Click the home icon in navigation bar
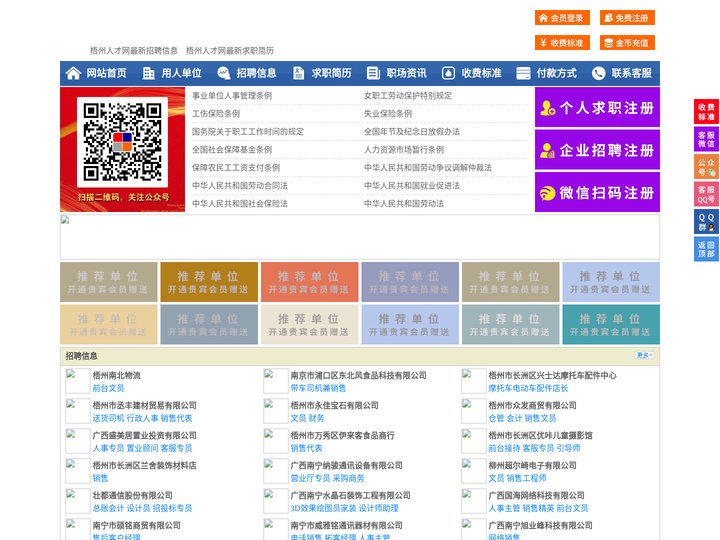 pyautogui.click(x=73, y=73)
